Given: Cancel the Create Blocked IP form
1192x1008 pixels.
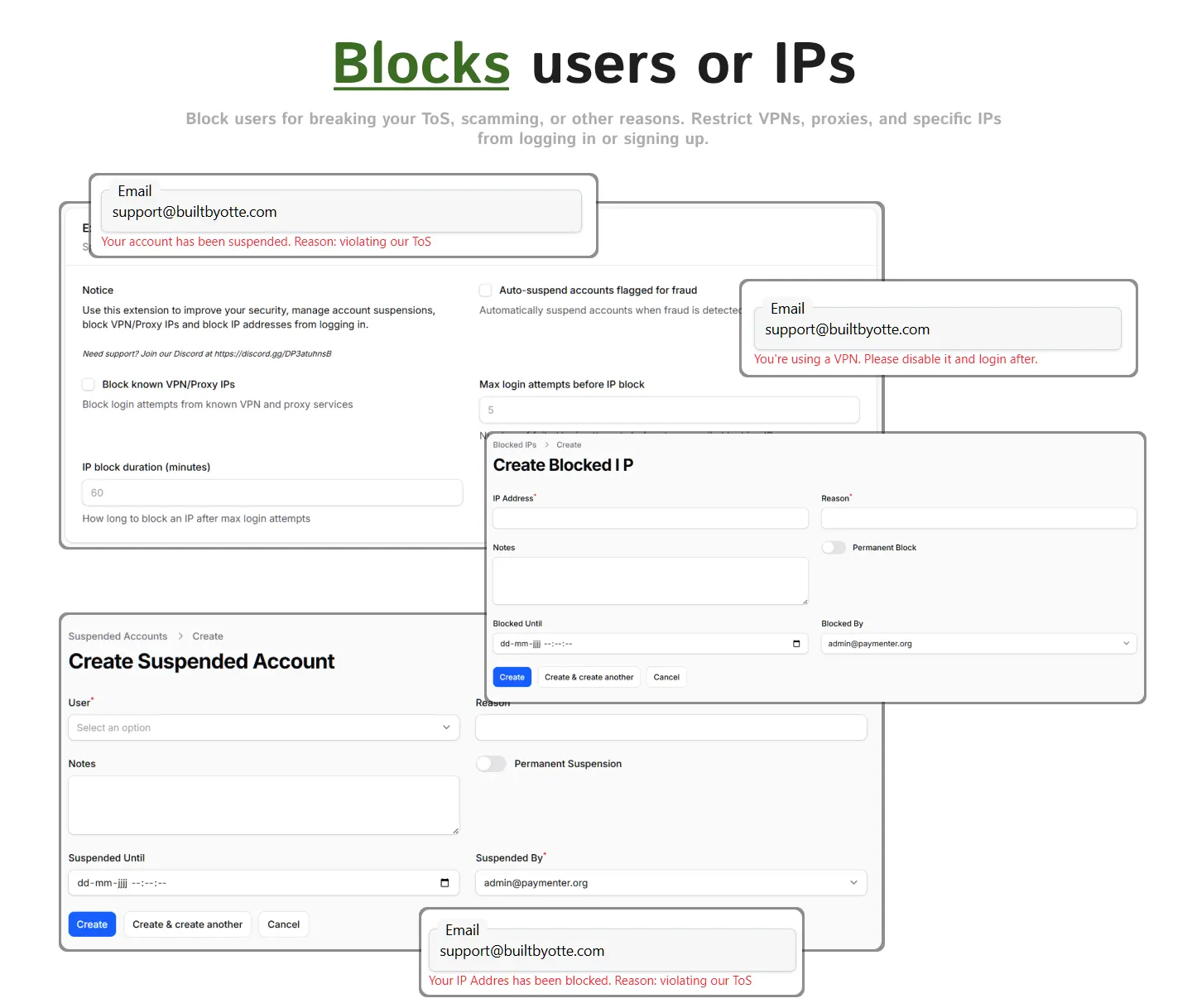Looking at the screenshot, I should tap(666, 677).
